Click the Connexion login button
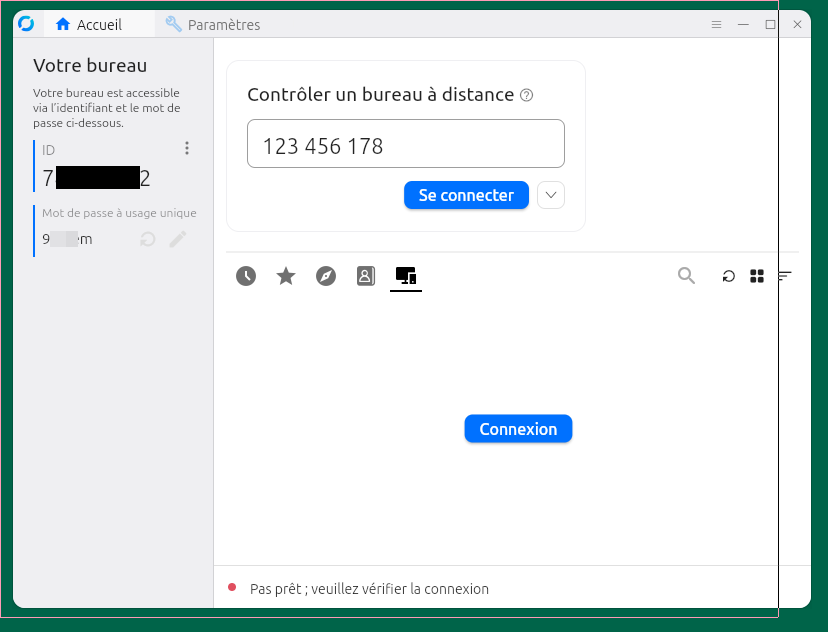The width and height of the screenshot is (828, 632). point(518,429)
